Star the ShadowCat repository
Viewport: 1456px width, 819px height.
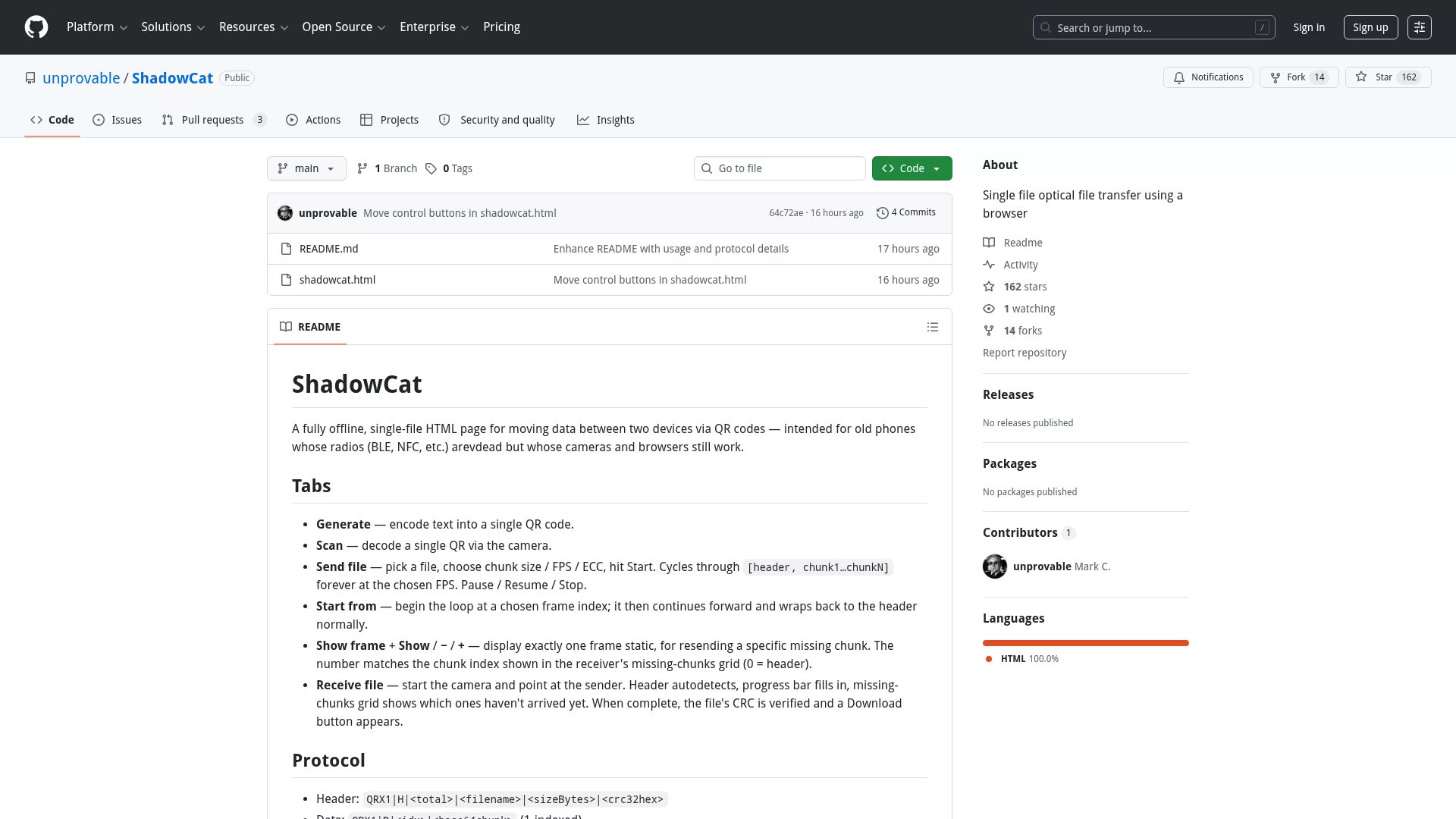(1388, 77)
